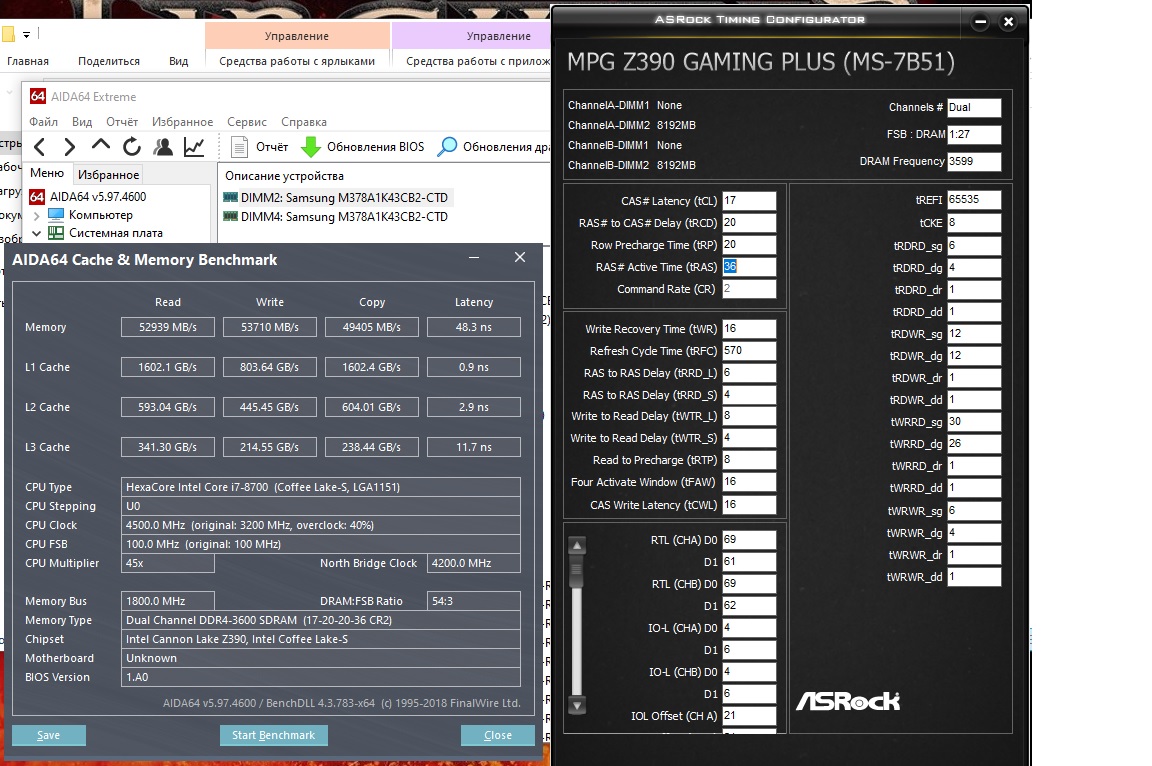Open Средства работы с ярлыками tab
This screenshot has height=766, width=1152.
[x=297, y=61]
